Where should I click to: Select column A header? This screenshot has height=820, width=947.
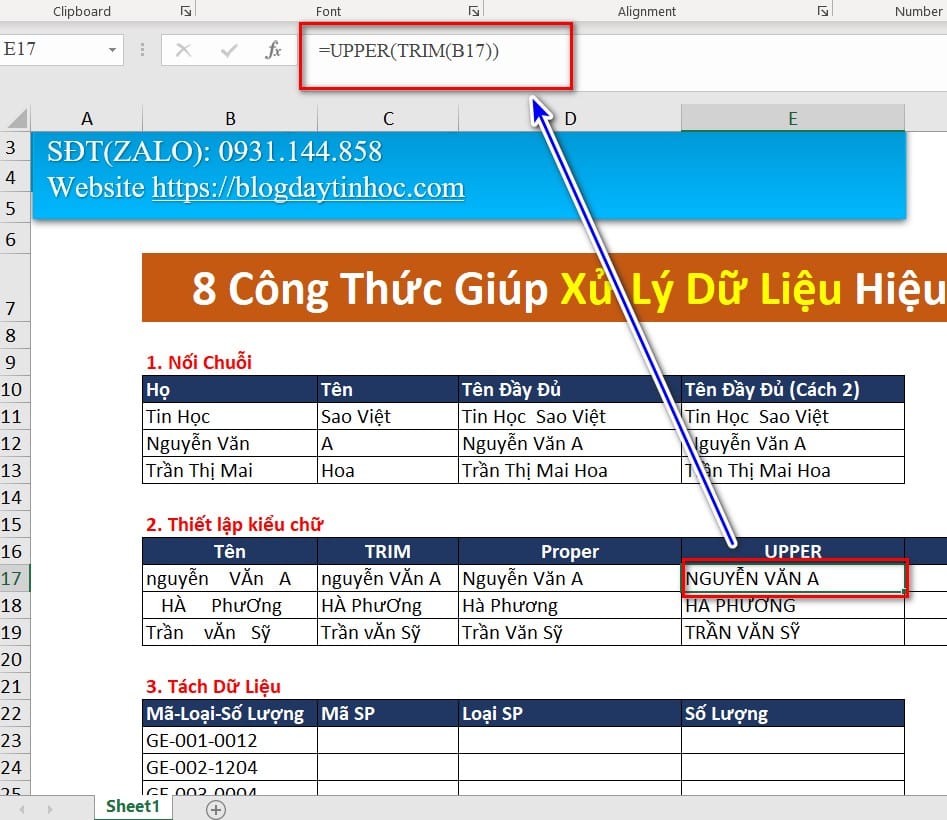(86, 118)
